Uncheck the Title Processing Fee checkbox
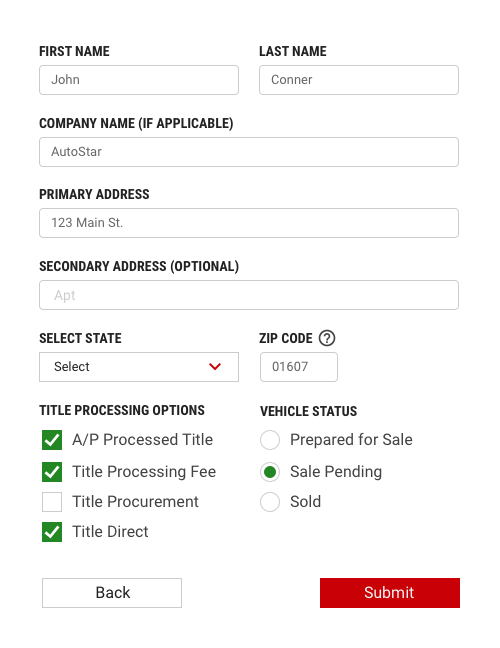Image resolution: width=500 pixels, height=648 pixels. pyautogui.click(x=52, y=472)
